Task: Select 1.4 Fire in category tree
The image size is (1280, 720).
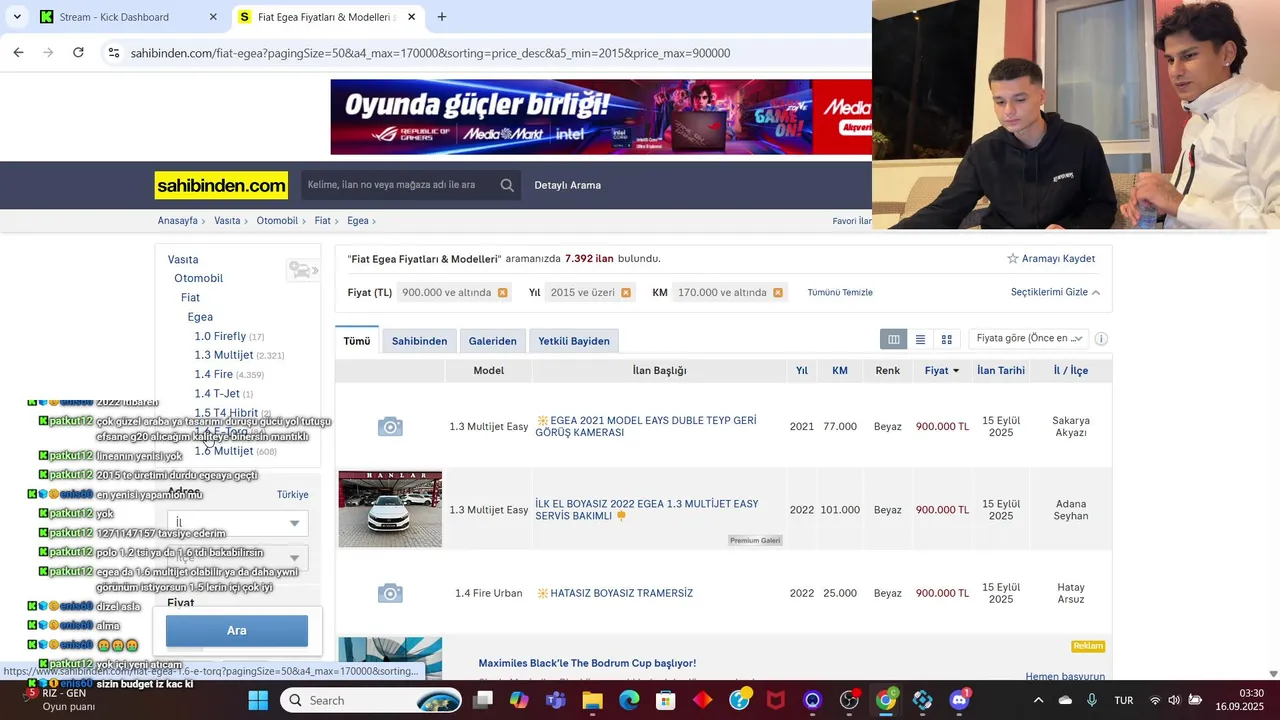Action: (214, 374)
